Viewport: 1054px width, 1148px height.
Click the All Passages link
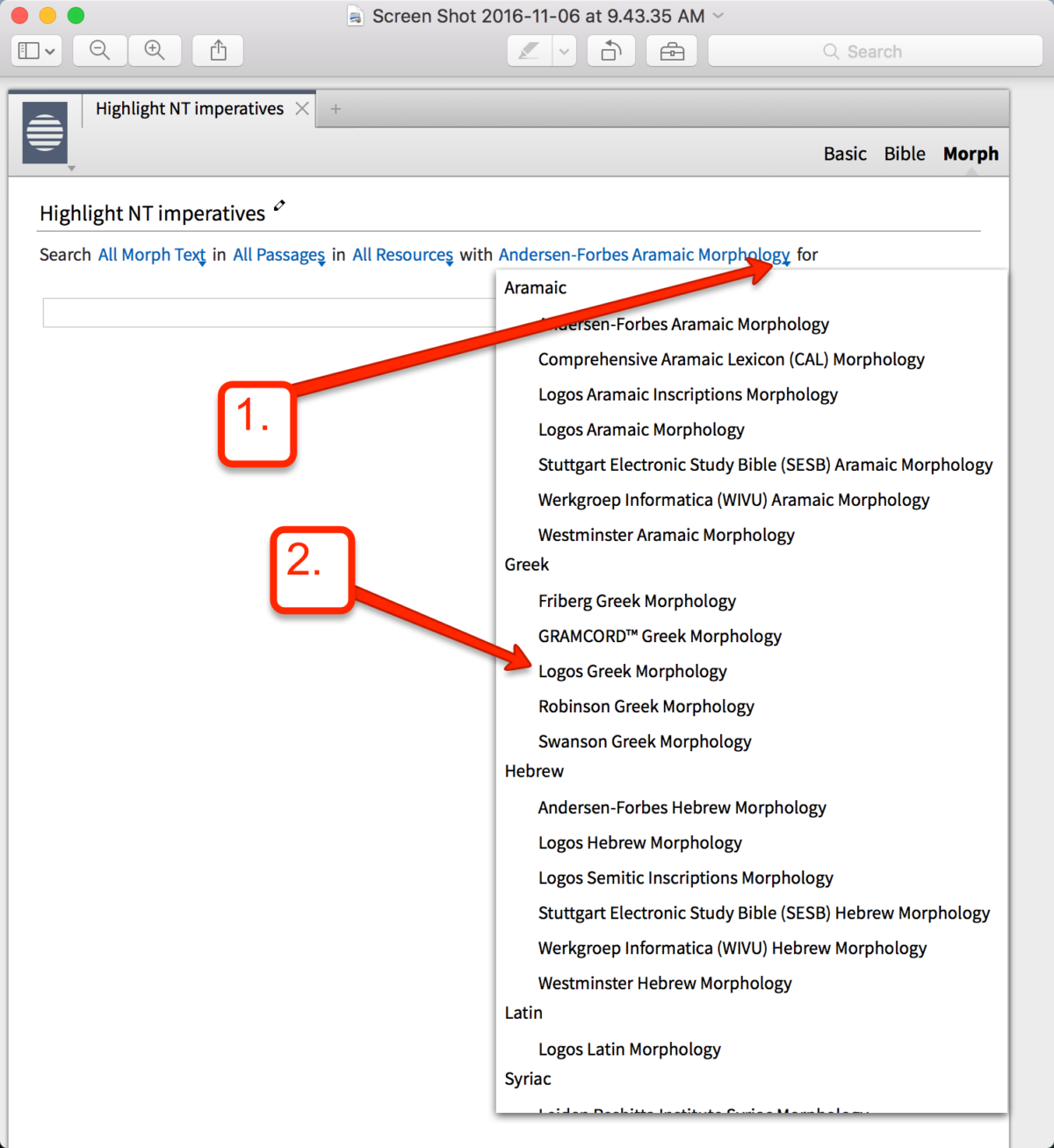point(278,255)
